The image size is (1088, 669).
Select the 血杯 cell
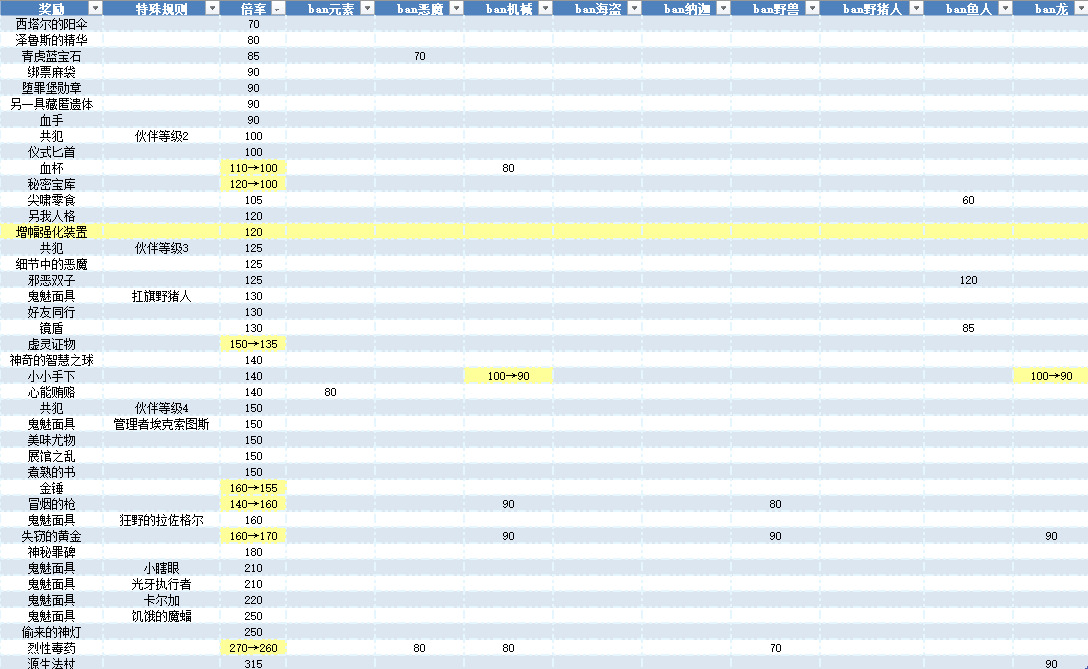tap(51, 168)
